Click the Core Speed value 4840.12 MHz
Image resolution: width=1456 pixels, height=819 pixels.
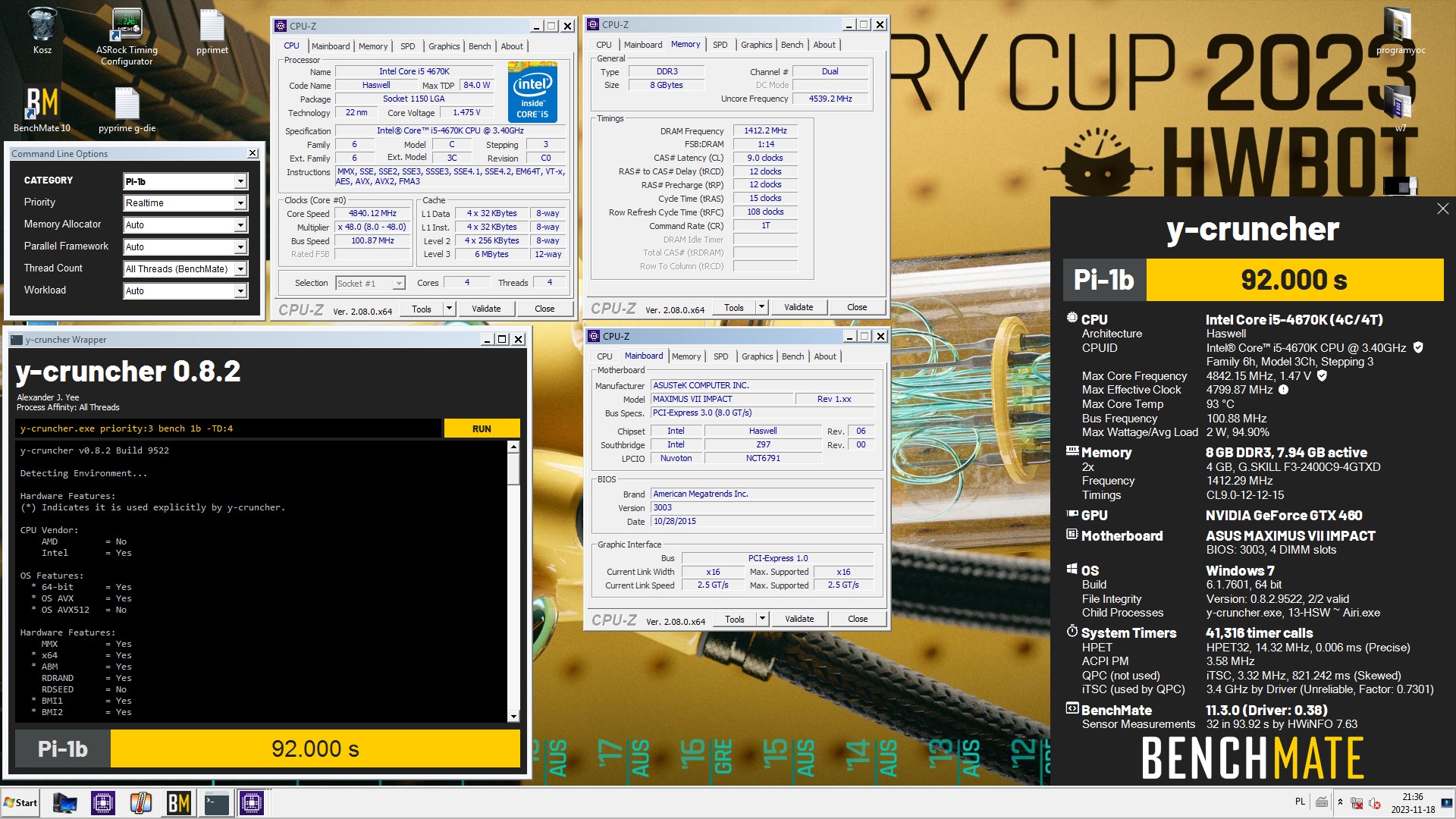click(x=372, y=214)
